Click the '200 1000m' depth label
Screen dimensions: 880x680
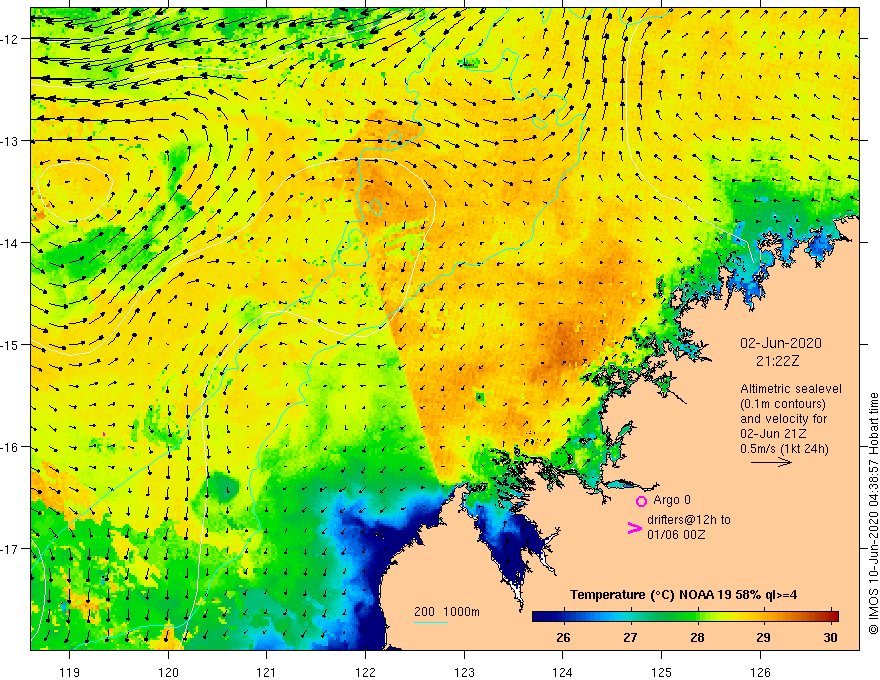(x=447, y=612)
